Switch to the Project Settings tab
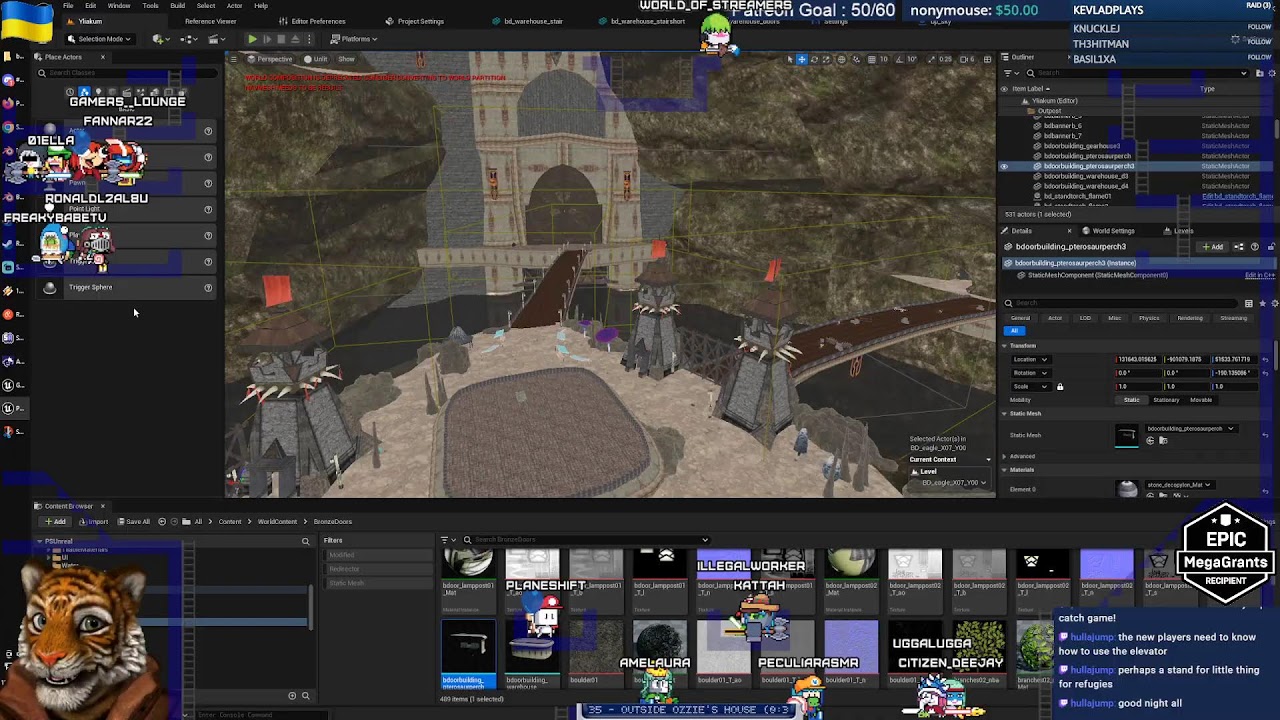This screenshot has height=720, width=1280. (414, 21)
